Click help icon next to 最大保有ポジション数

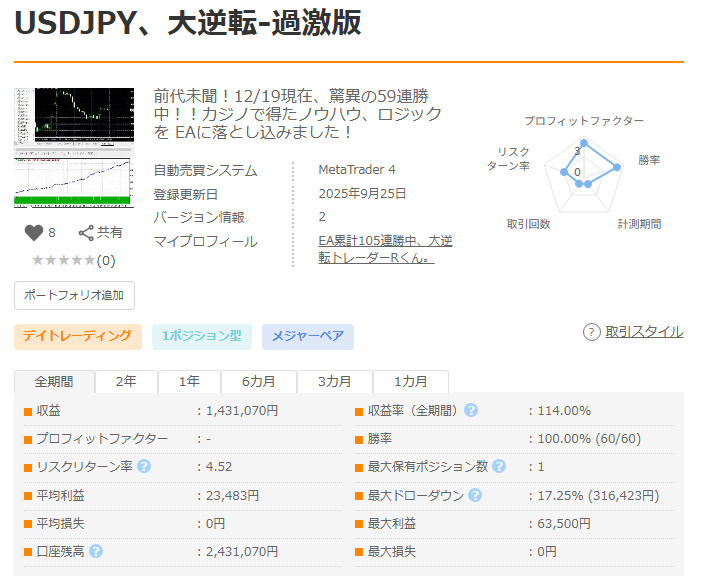click(x=499, y=466)
